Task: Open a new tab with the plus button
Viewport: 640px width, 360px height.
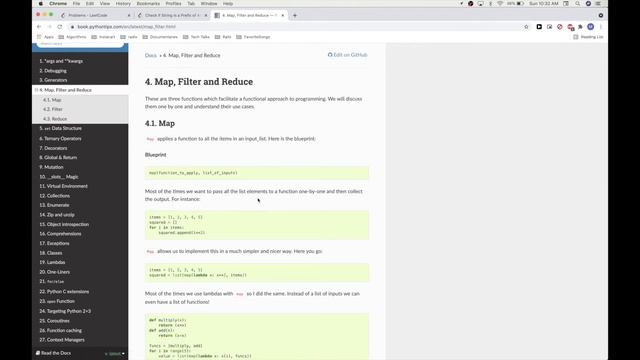Action: click(x=295, y=16)
